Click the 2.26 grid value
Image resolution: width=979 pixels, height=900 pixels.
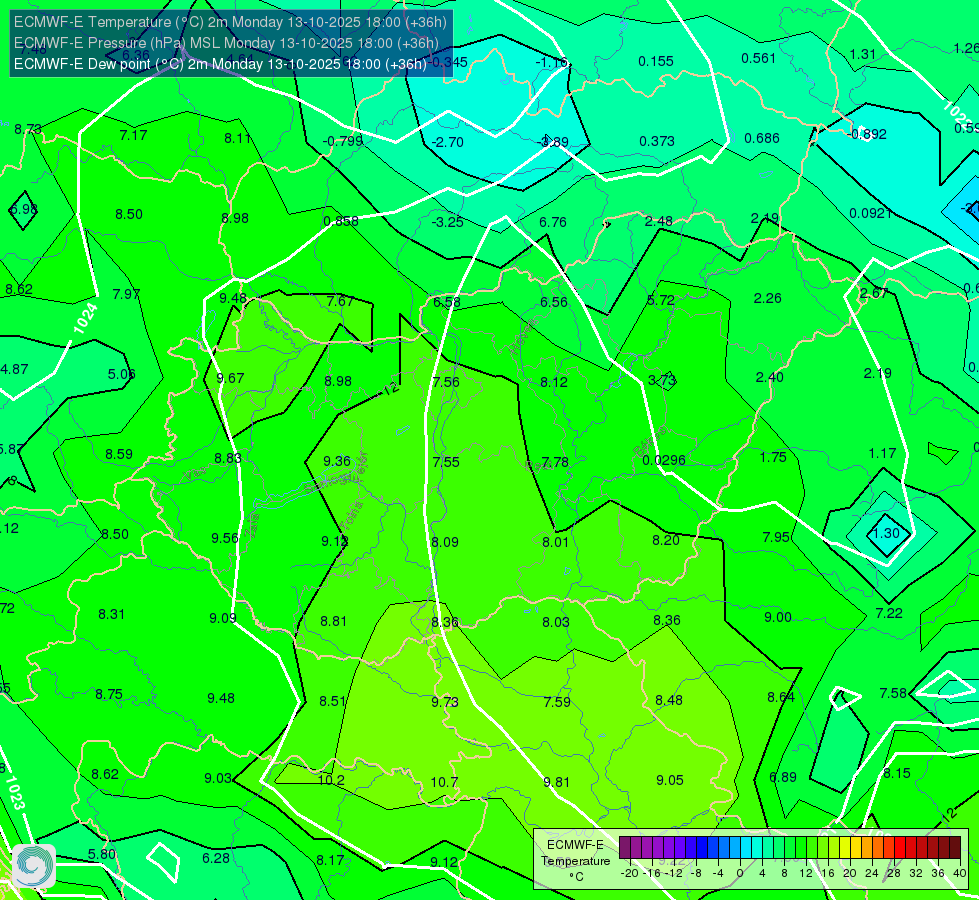[x=767, y=299]
